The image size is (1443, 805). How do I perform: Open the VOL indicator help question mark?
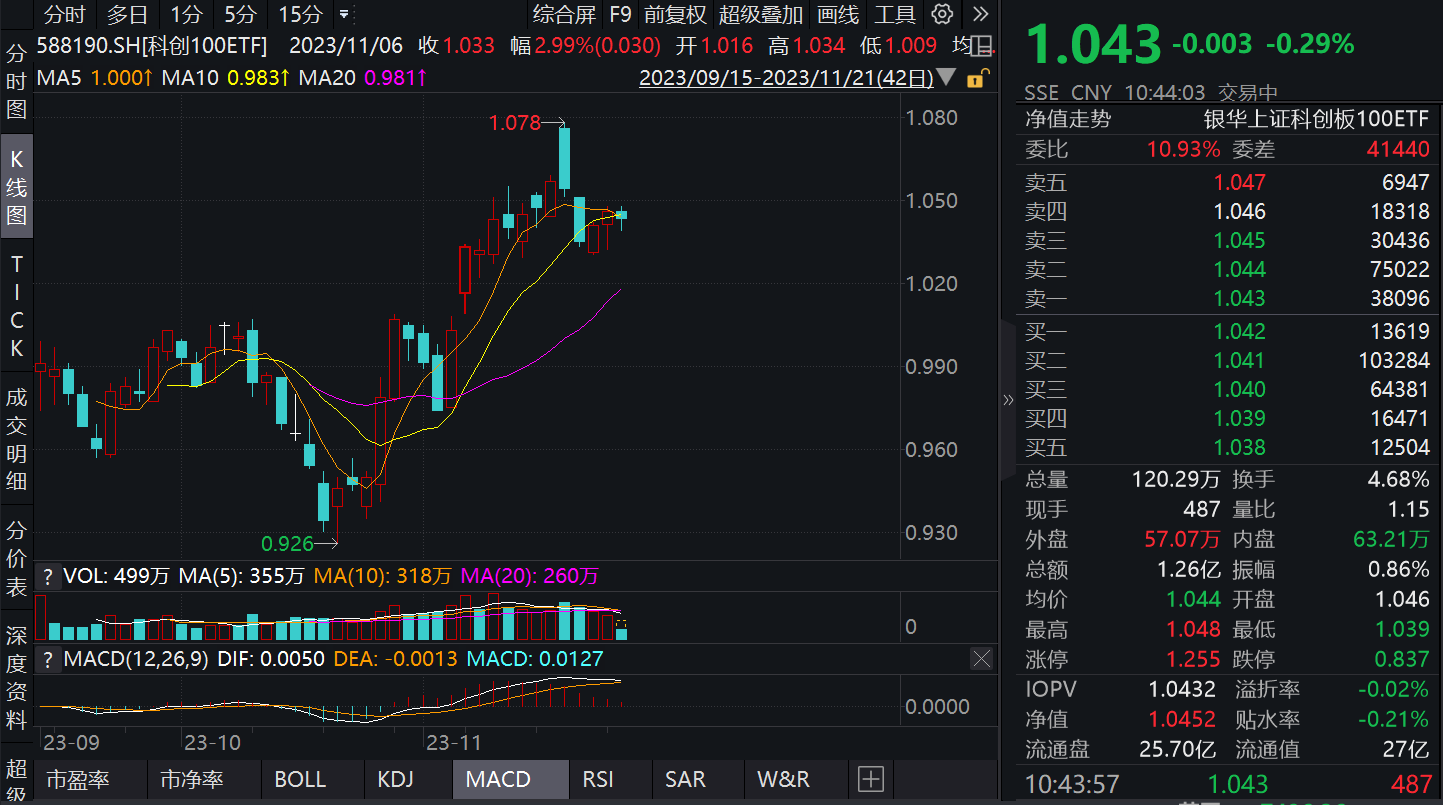[x=47, y=576]
